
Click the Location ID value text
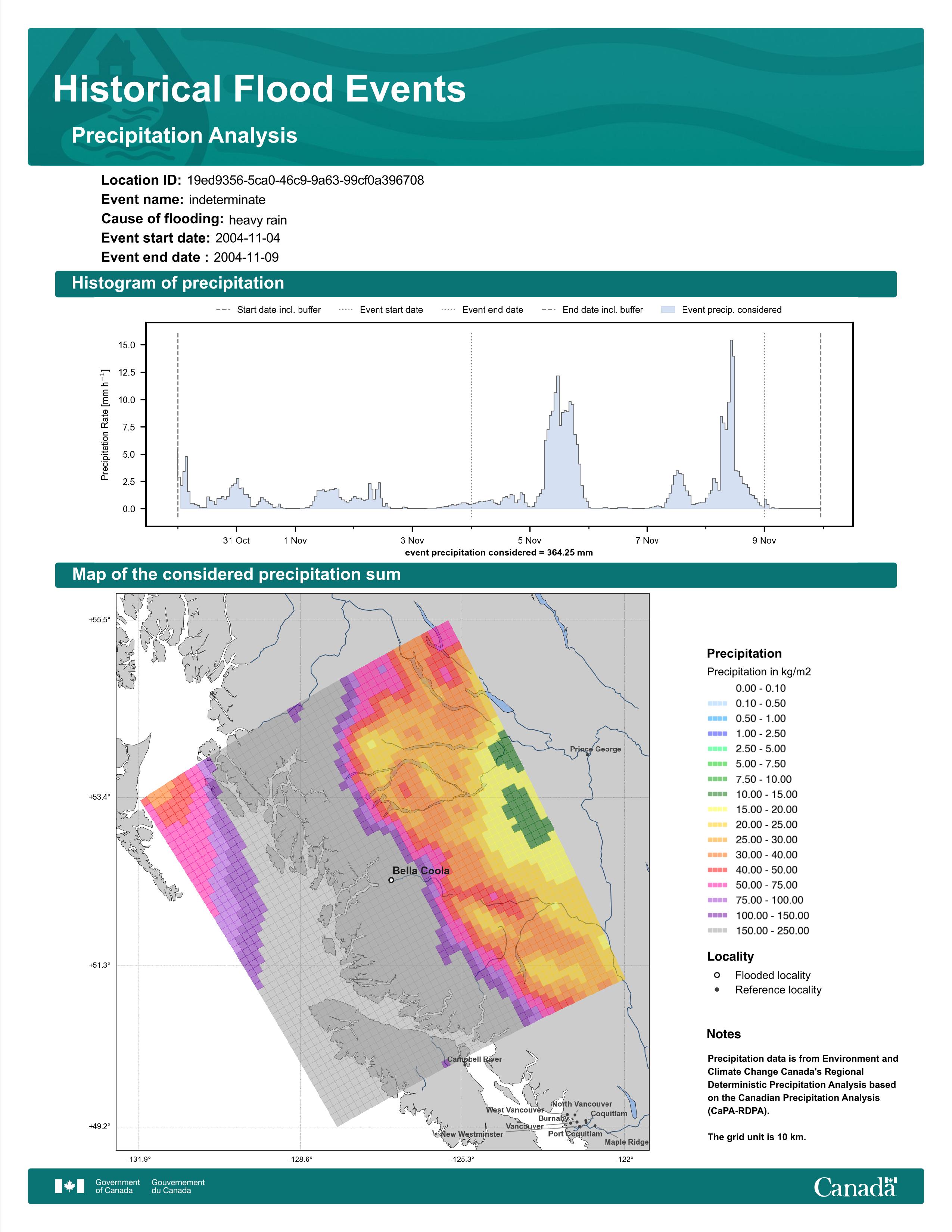pyautogui.click(x=306, y=180)
